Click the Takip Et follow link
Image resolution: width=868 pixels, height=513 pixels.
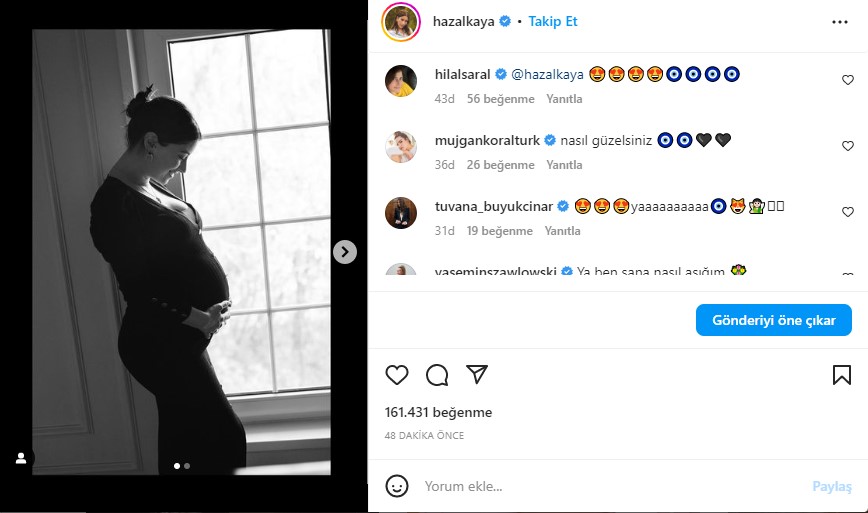coord(553,21)
